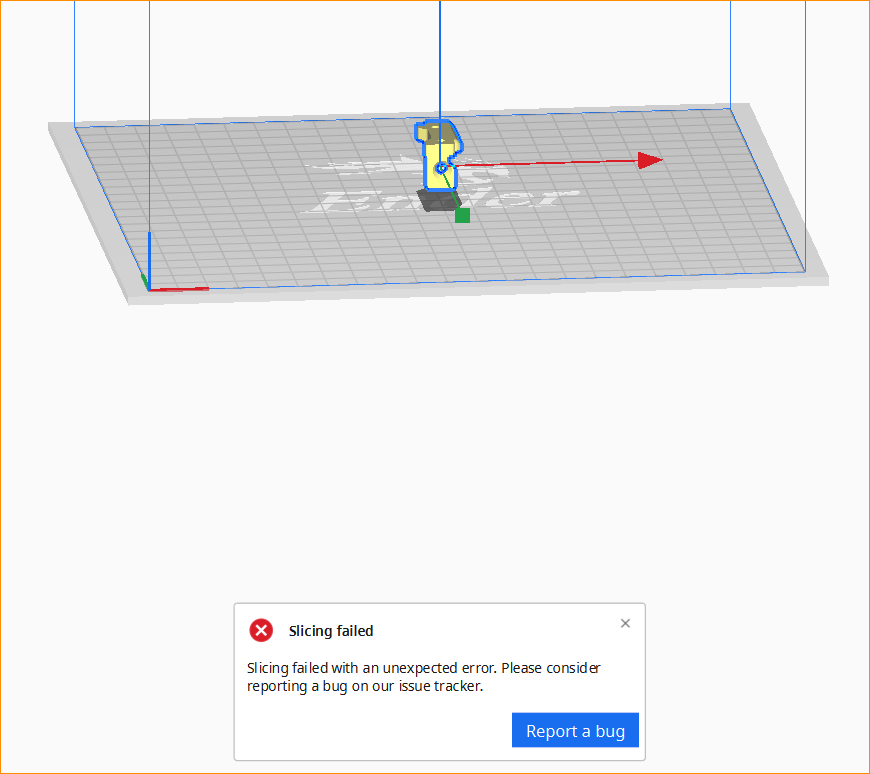Read the slicing error message text
The width and height of the screenshot is (870, 774).
(x=424, y=677)
